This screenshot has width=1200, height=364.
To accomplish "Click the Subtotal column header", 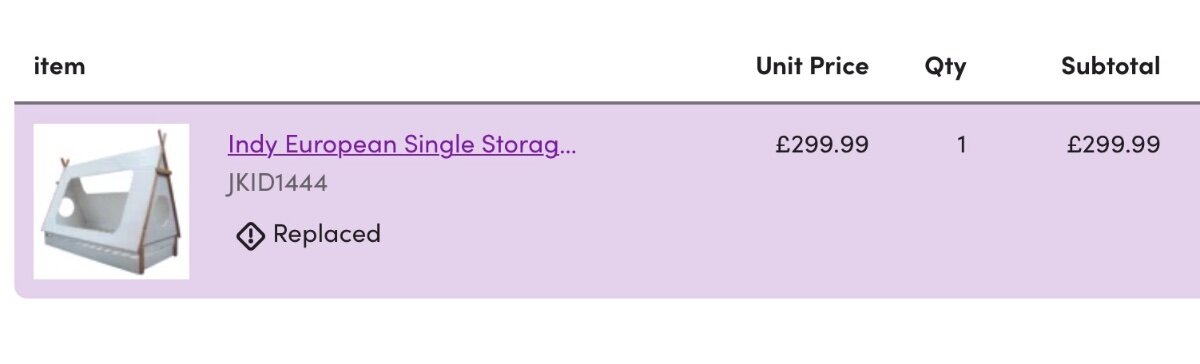I will 1111,67.
